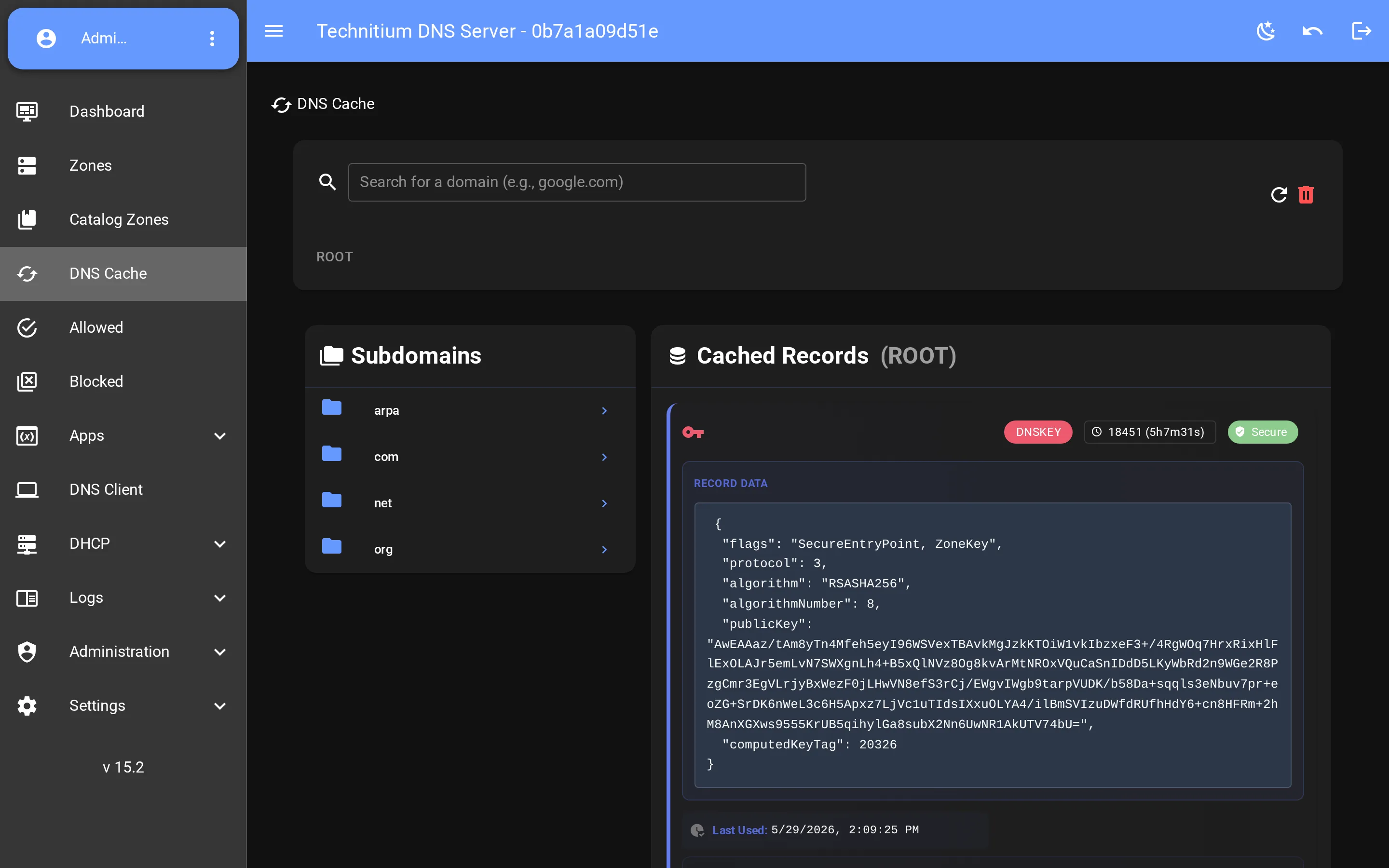This screenshot has width=1389, height=868.
Task: Click the logout icon in header
Action: tap(1362, 31)
